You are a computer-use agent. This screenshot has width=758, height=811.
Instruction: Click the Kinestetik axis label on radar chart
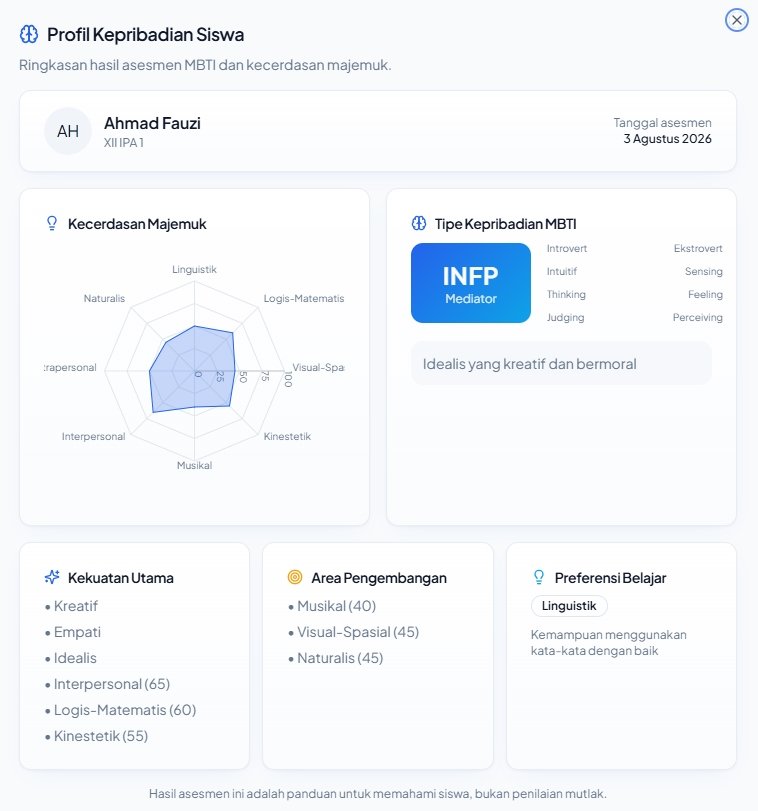pyautogui.click(x=287, y=437)
